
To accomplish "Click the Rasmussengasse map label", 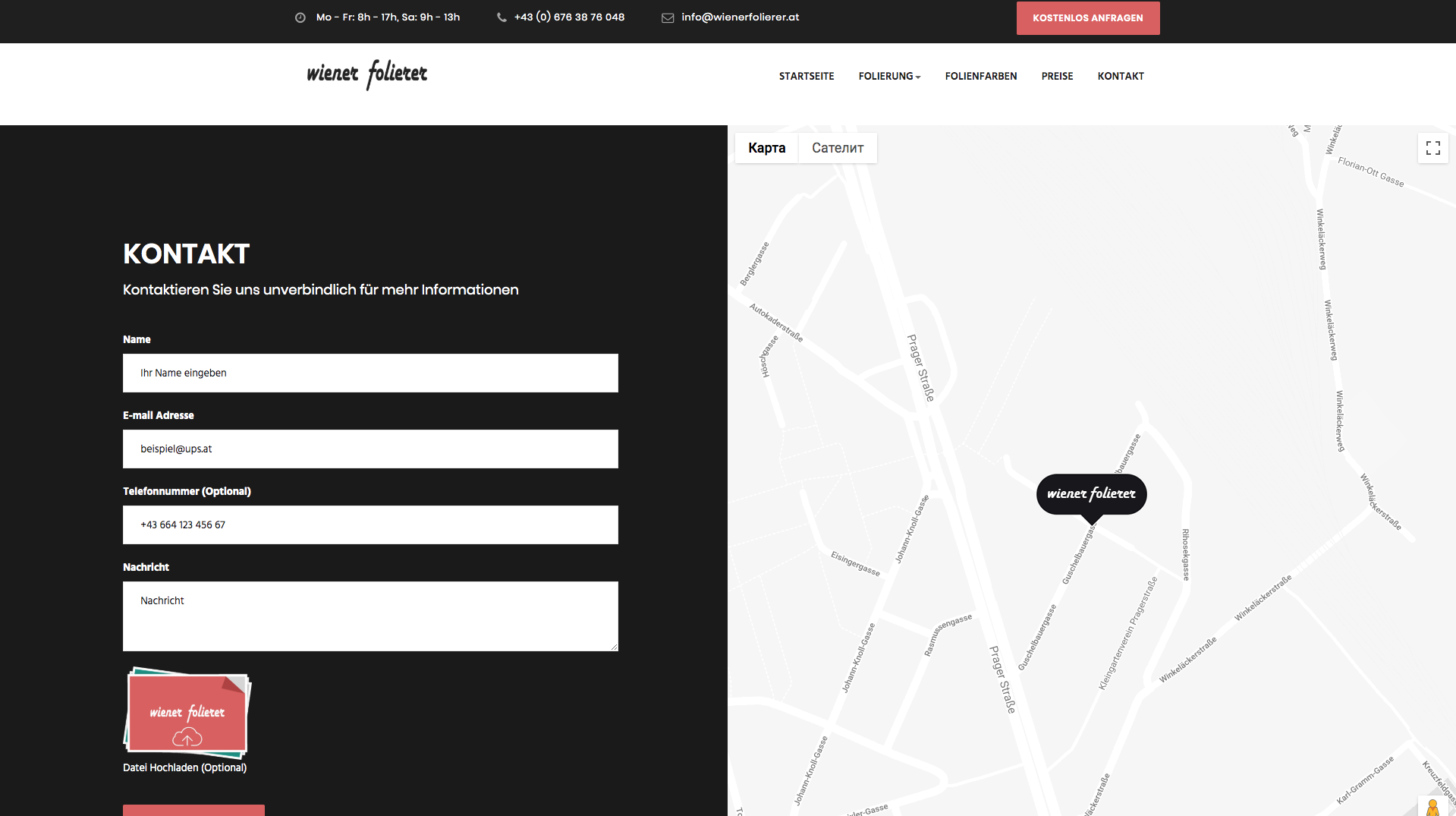I will pyautogui.click(x=947, y=635).
